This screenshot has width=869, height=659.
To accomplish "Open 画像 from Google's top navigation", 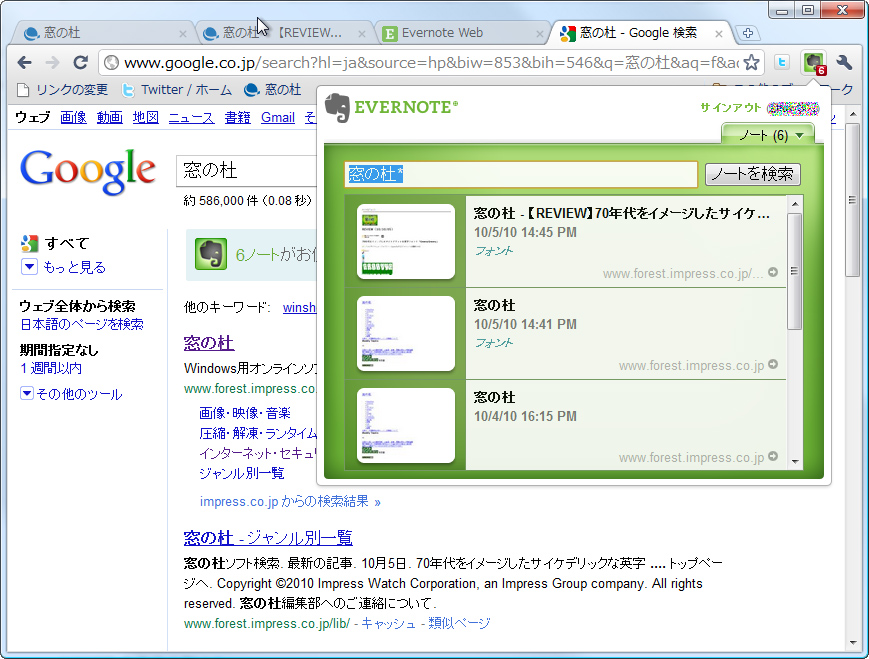I will pyautogui.click(x=73, y=117).
